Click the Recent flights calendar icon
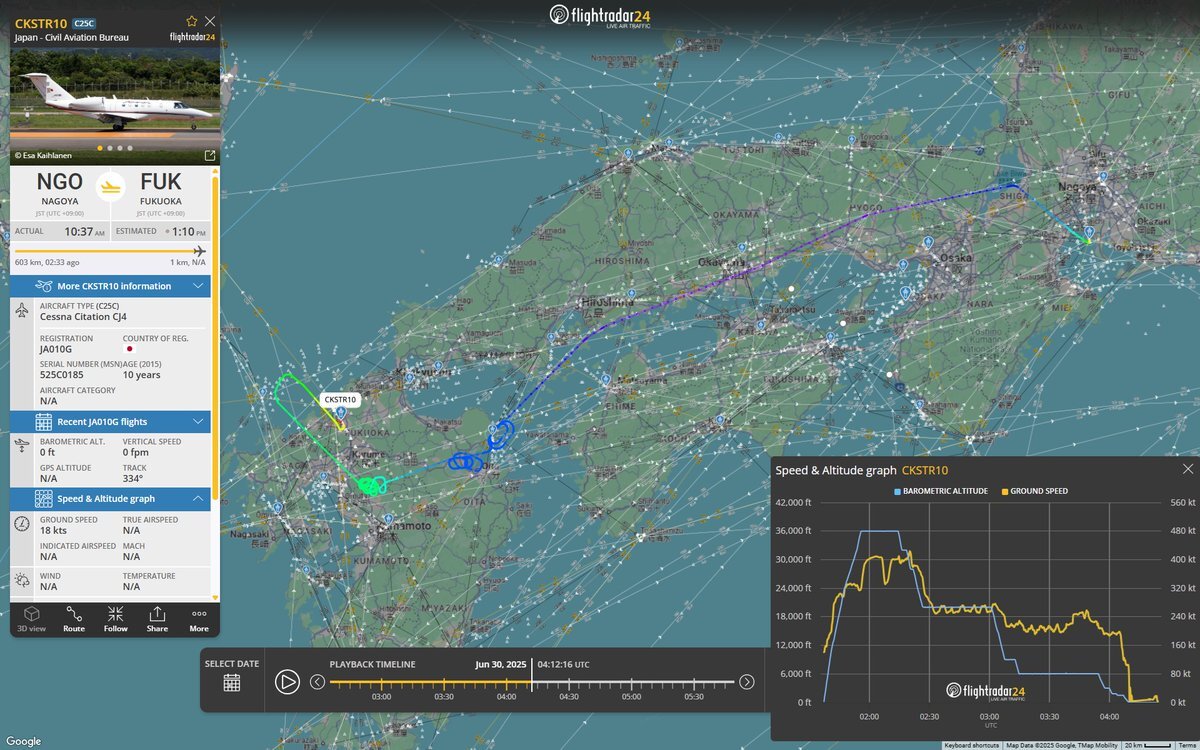This screenshot has width=1200, height=750. [43, 422]
